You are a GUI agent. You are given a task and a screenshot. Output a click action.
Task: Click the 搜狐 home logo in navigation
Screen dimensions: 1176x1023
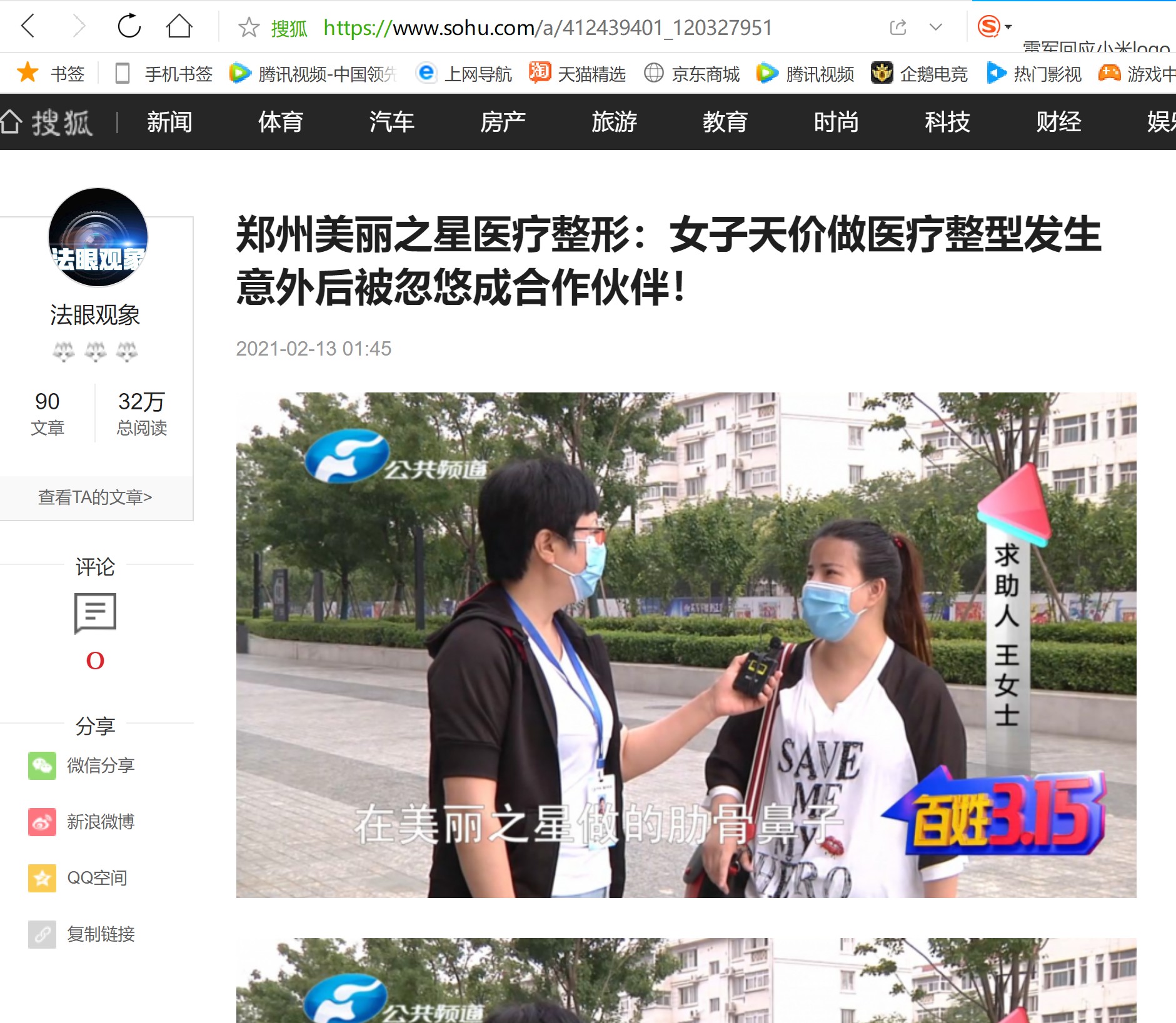46,122
